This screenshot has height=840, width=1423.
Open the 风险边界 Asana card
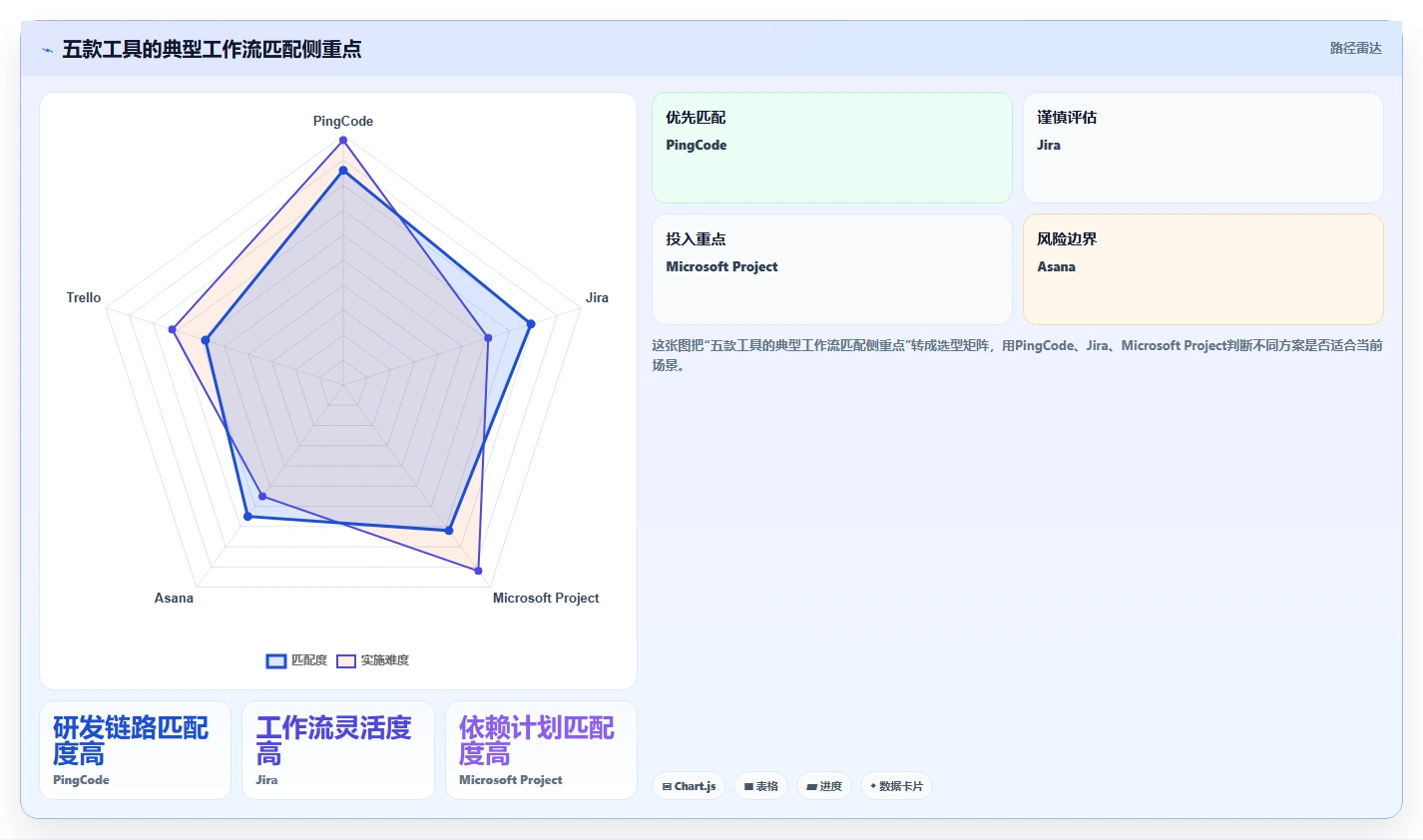click(1203, 269)
